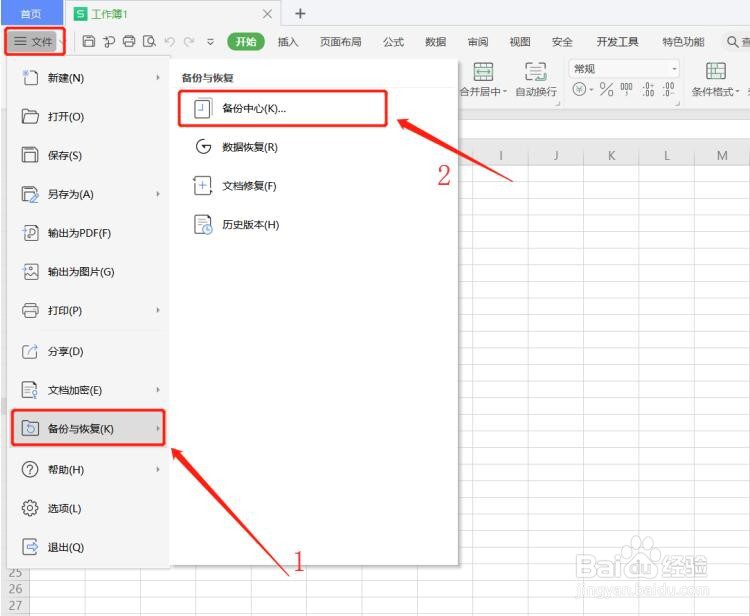This screenshot has height=616, width=750.
Task: Switch to the 数据 ribbon tab
Action: [x=435, y=42]
